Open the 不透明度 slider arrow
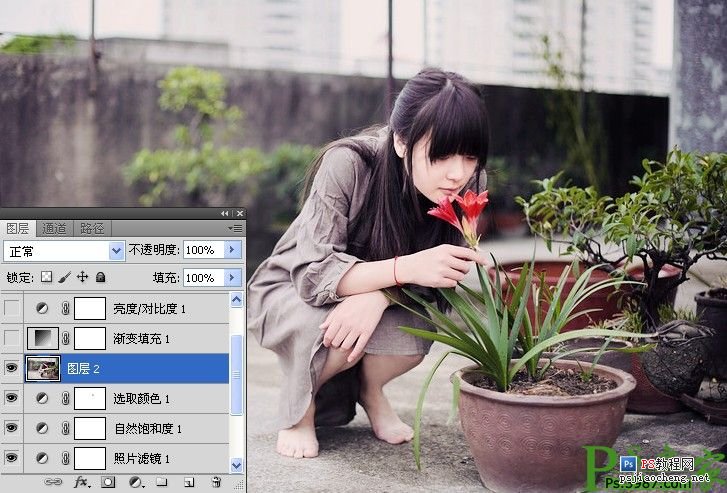Screen dimensions: 727x493 (x=233, y=250)
